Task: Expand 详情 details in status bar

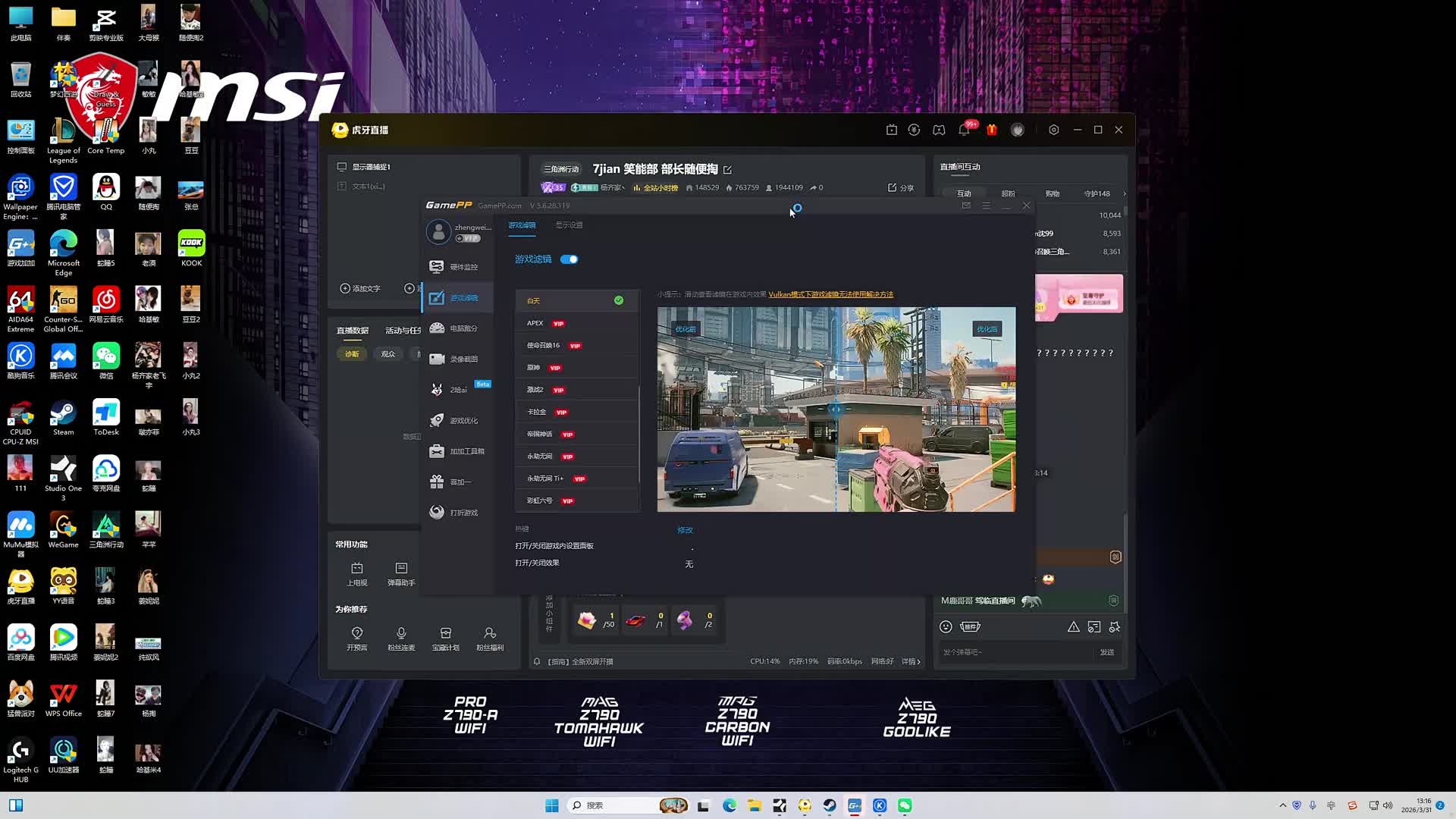Action: 911,661
